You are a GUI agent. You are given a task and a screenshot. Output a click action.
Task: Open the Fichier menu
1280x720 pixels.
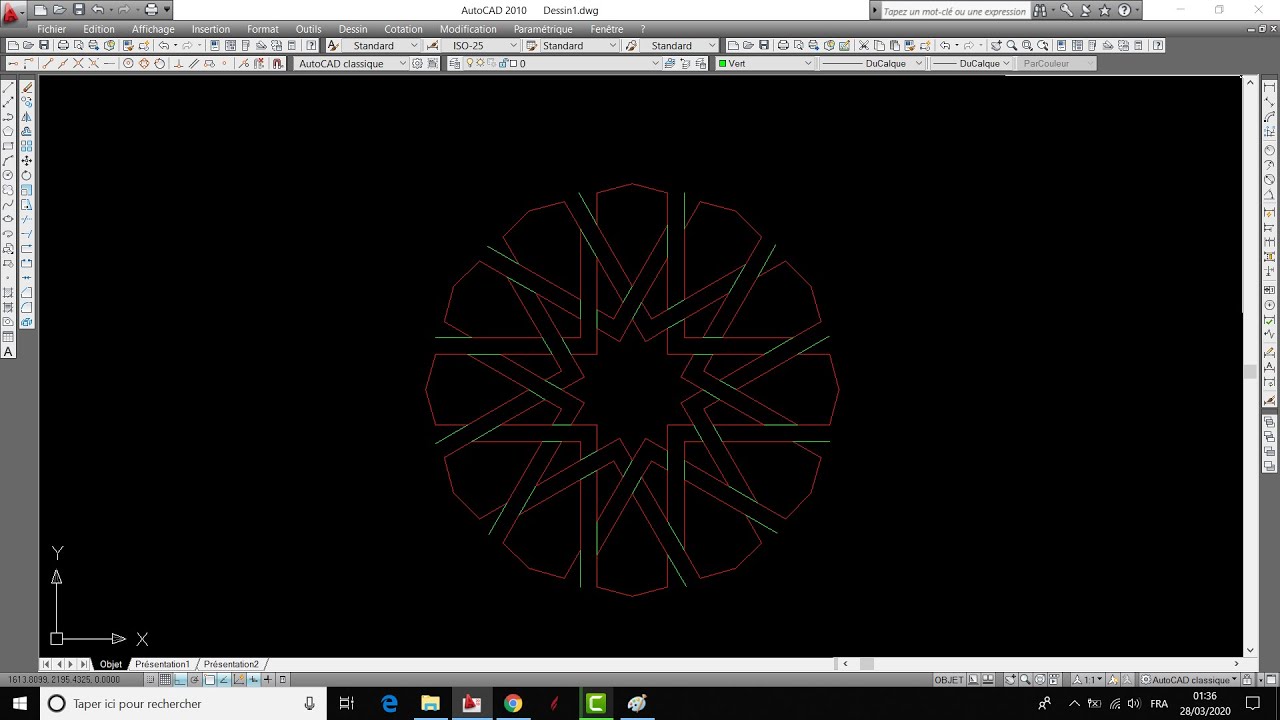pyautogui.click(x=51, y=29)
